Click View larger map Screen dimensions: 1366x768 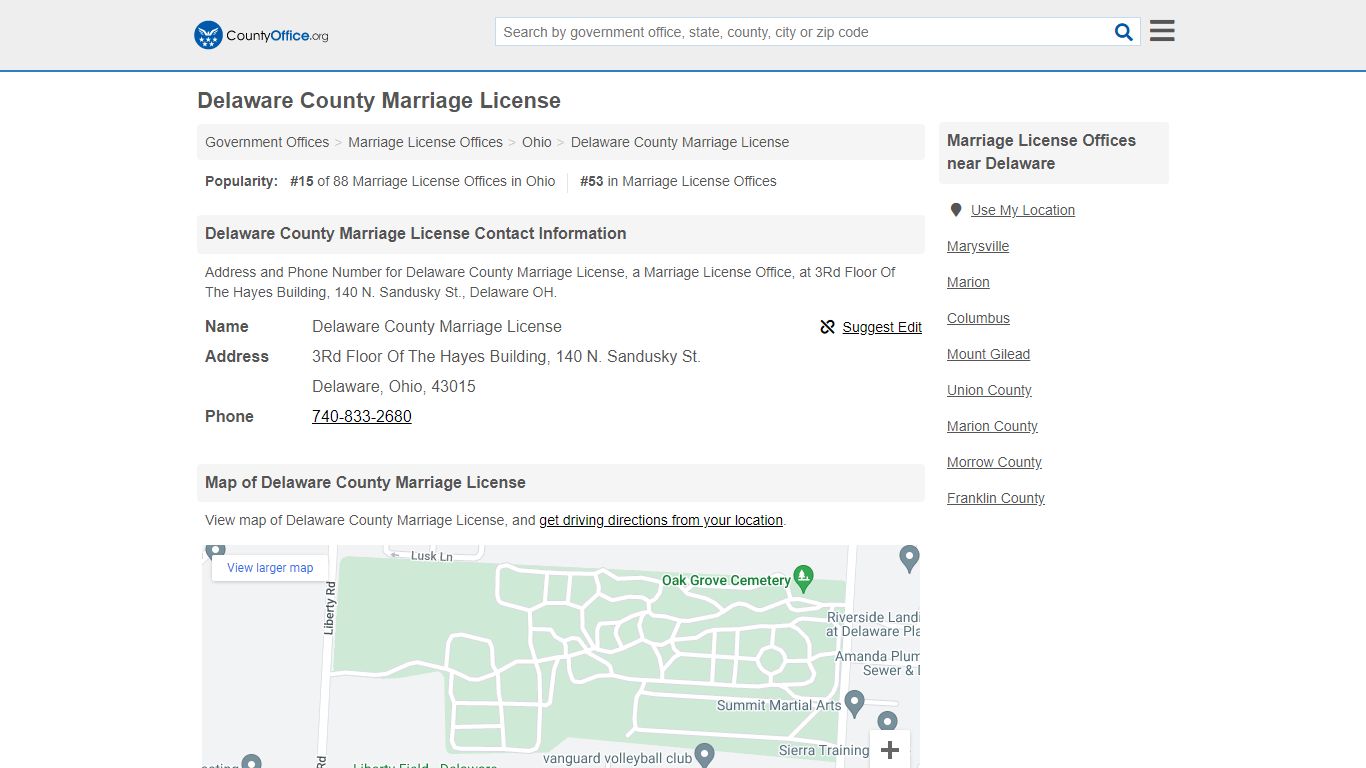pyautogui.click(x=270, y=567)
